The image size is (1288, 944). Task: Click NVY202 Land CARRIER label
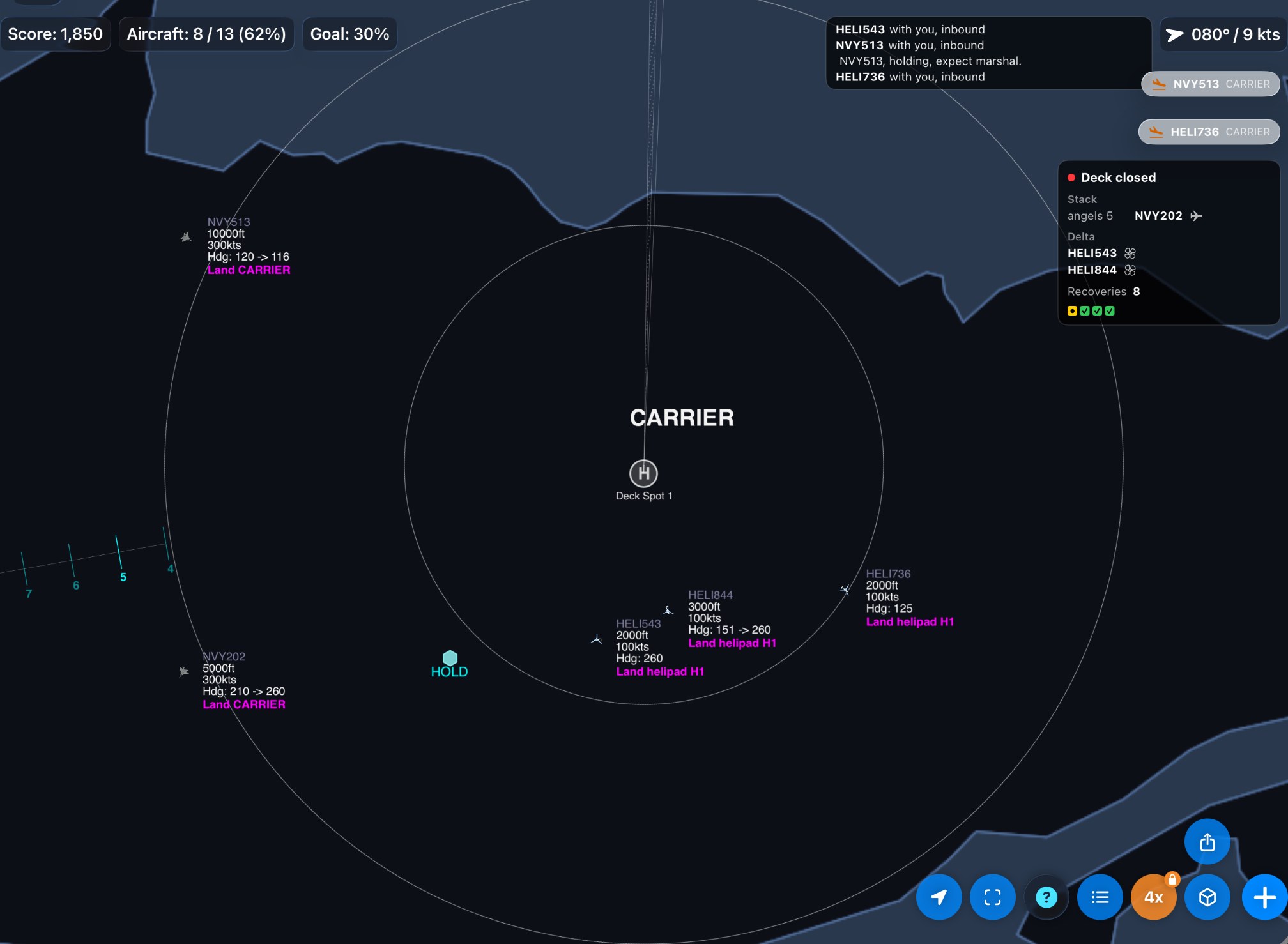244,704
